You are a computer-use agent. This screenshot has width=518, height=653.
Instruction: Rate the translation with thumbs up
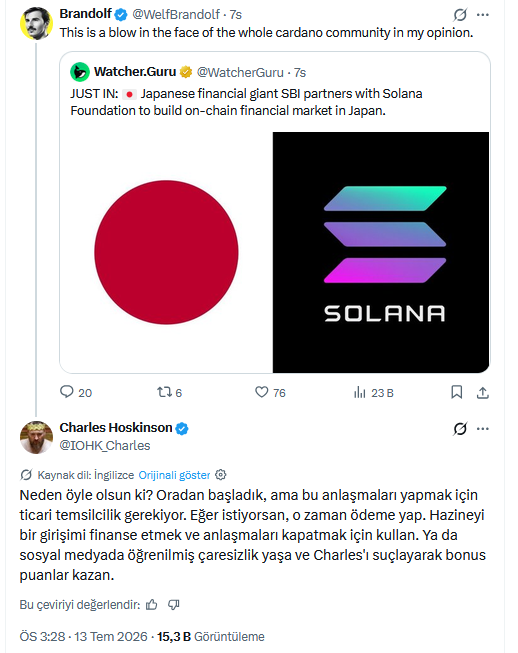[152, 605]
